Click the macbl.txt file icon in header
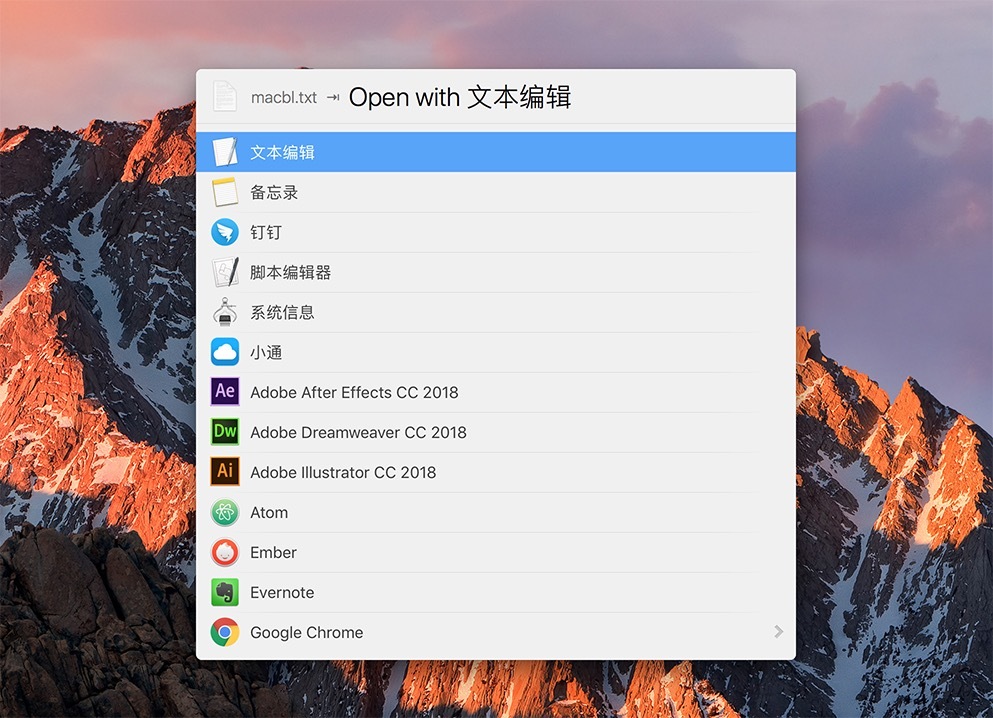Viewport: 993px width, 718px height. pyautogui.click(x=225, y=96)
